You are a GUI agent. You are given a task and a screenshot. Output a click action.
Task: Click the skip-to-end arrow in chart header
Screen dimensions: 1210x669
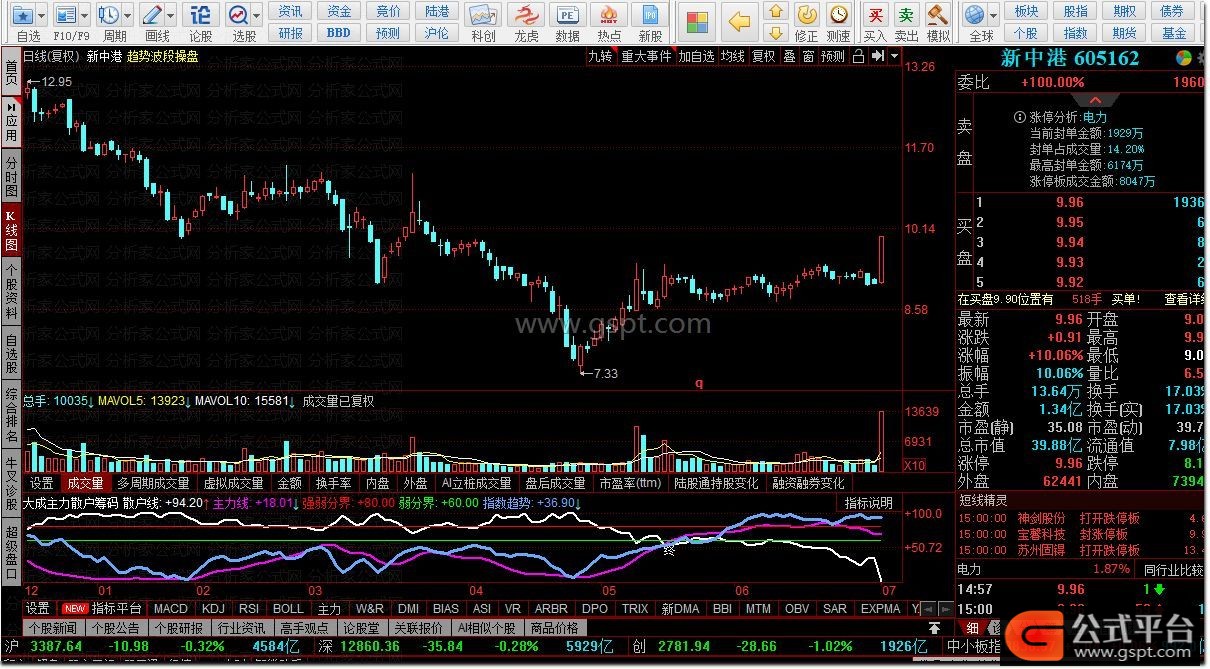pos(877,56)
